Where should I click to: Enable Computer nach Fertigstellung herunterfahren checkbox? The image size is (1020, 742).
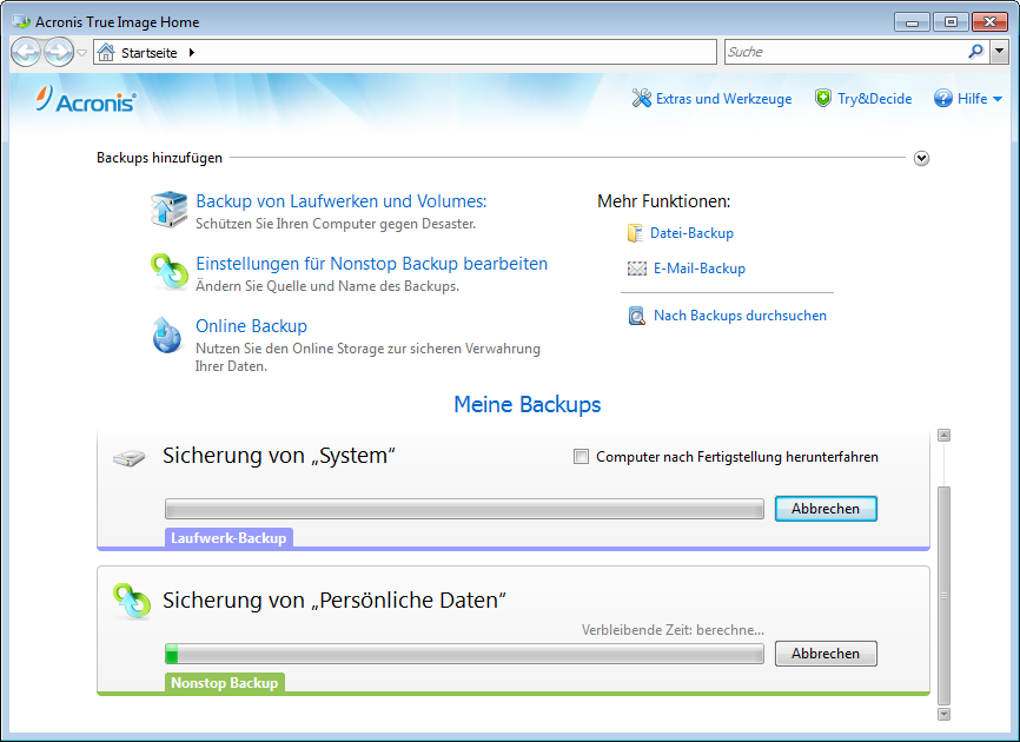click(581, 457)
